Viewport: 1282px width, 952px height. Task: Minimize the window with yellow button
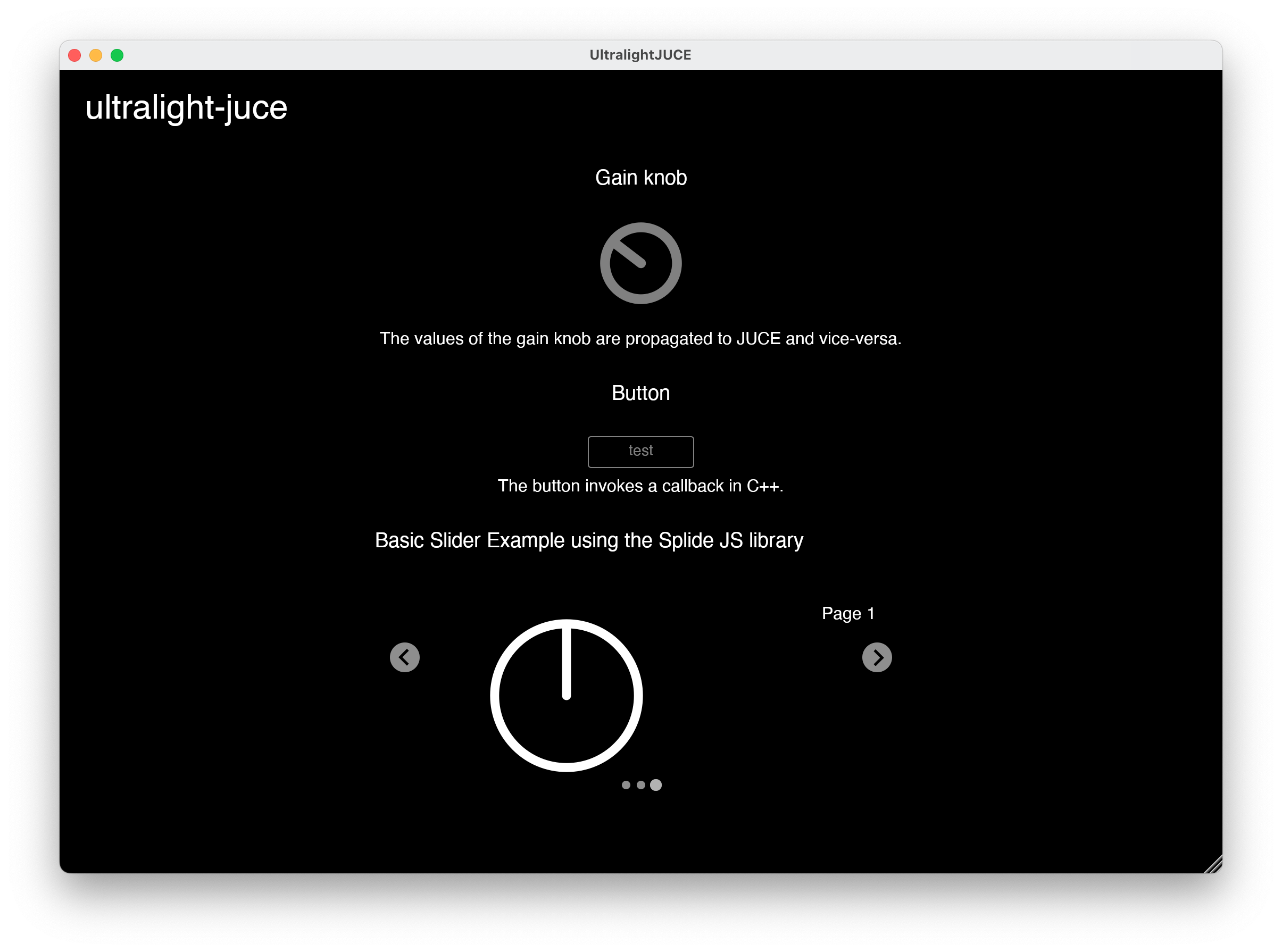click(96, 55)
